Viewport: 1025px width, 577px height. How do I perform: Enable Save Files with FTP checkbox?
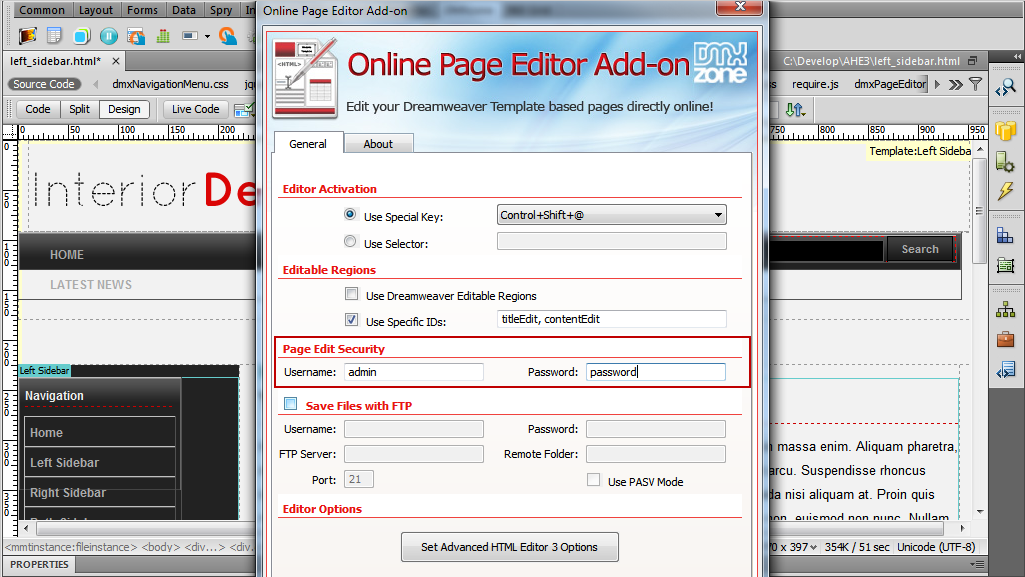point(291,404)
